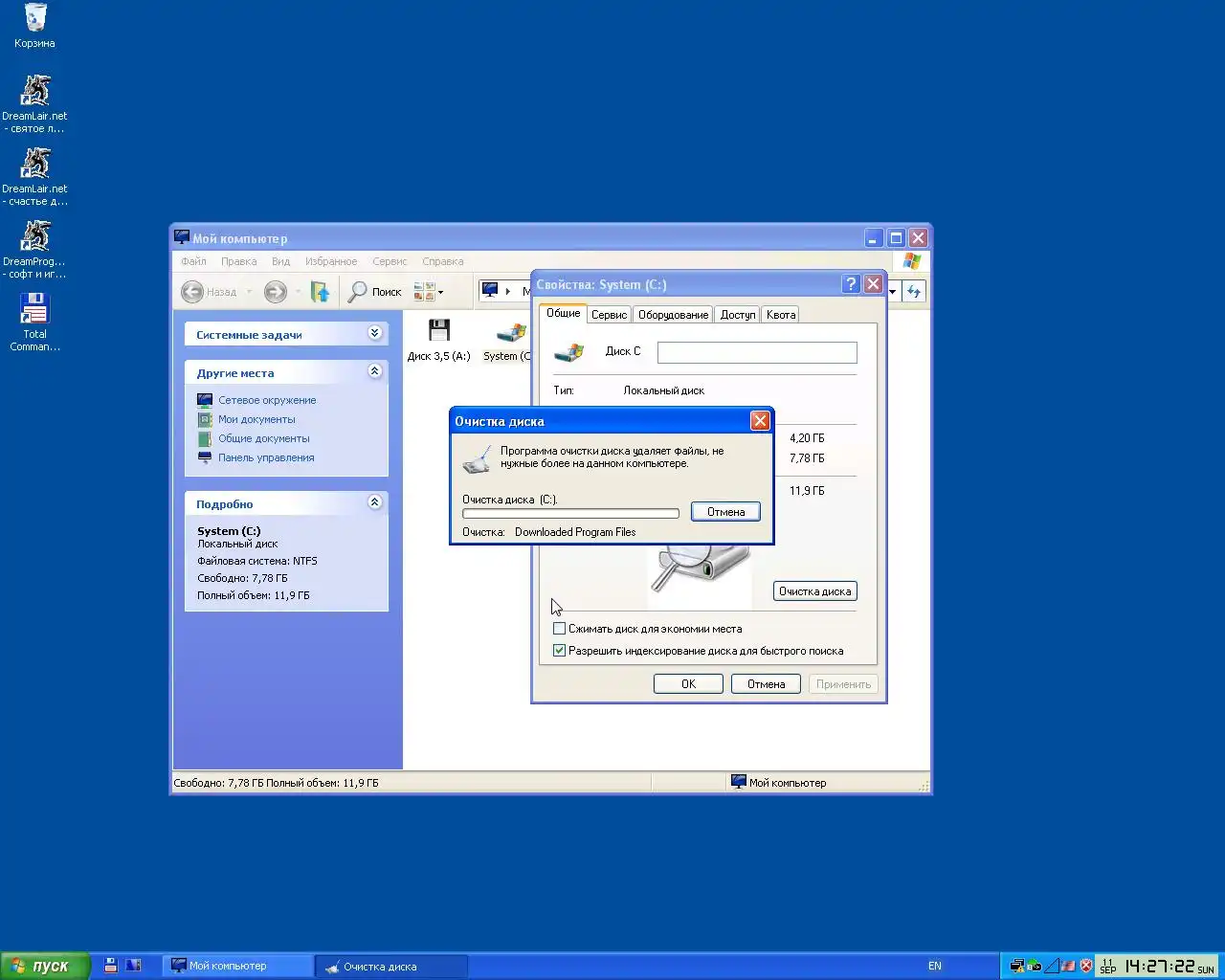Click the address bar Go arrows button

point(914,292)
